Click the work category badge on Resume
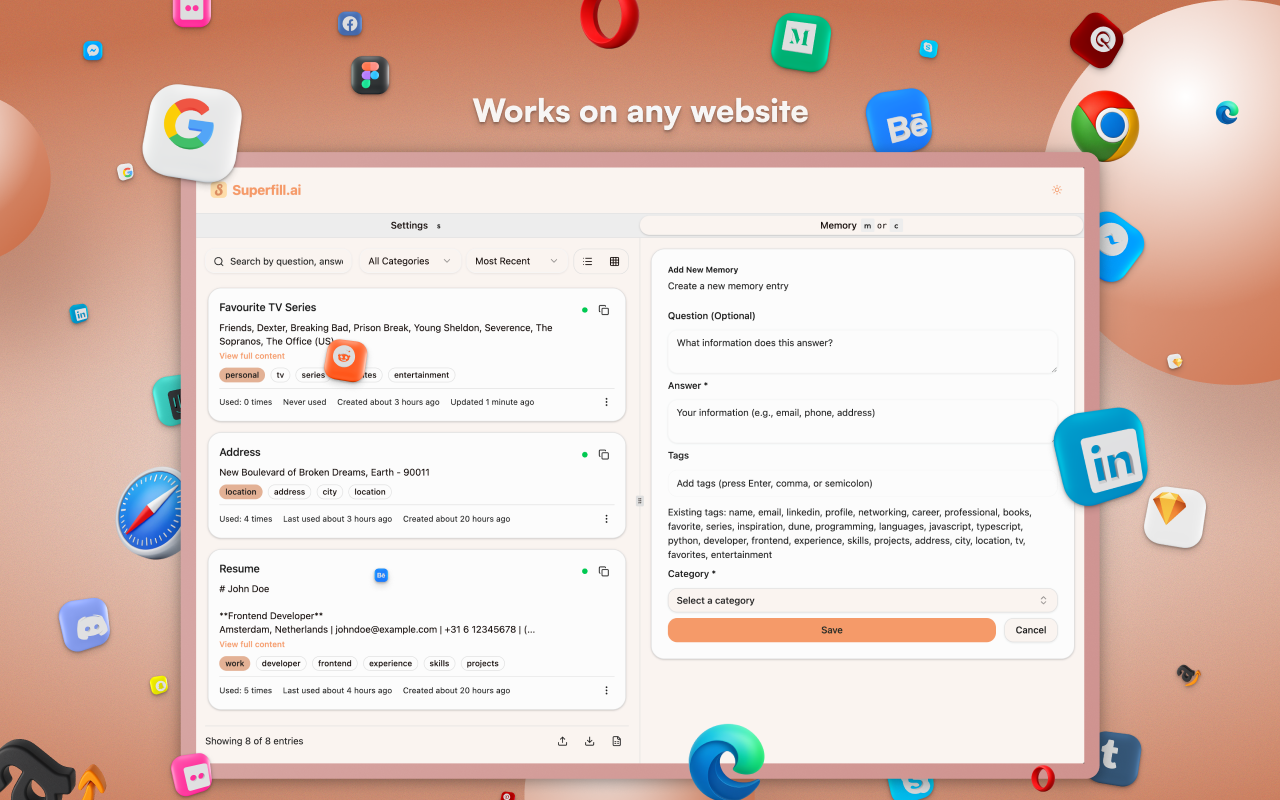1280x800 pixels. [x=235, y=663]
